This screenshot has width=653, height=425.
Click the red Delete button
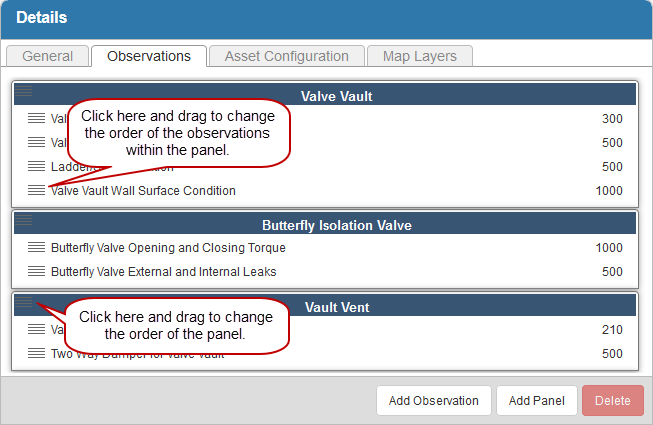click(x=613, y=401)
